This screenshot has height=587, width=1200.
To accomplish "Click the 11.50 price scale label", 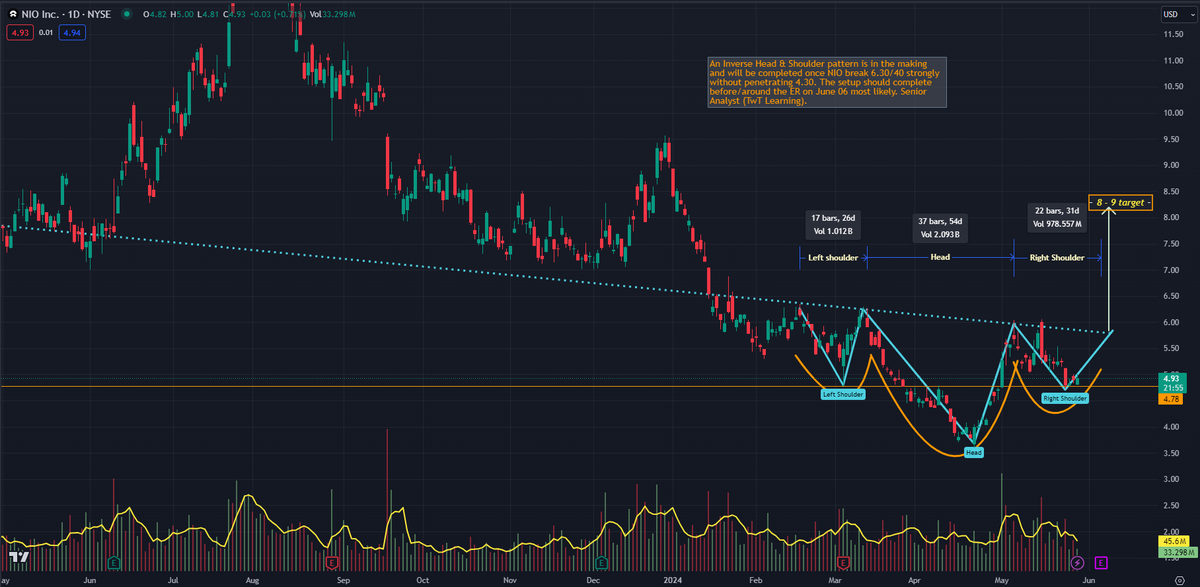I will pos(1174,35).
